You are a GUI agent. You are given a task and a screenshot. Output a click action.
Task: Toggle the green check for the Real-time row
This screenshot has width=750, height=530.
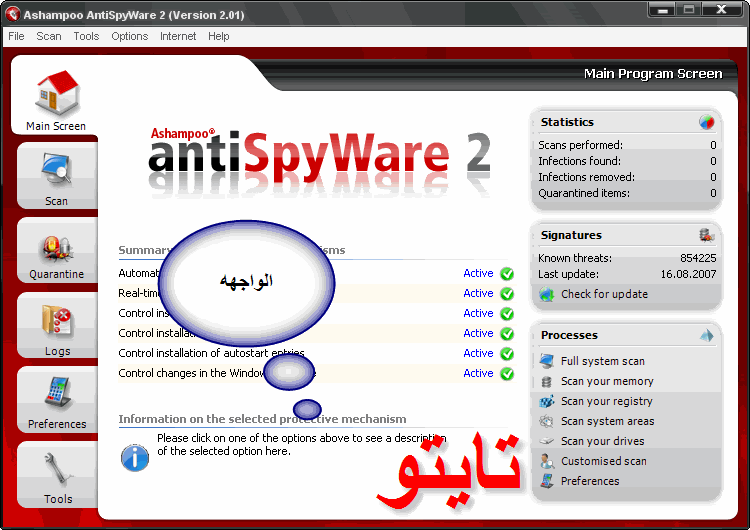[507, 294]
